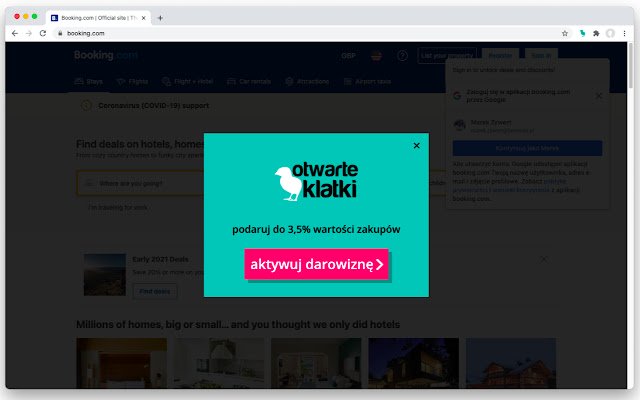Click the page vertical scrollbar

631,65
